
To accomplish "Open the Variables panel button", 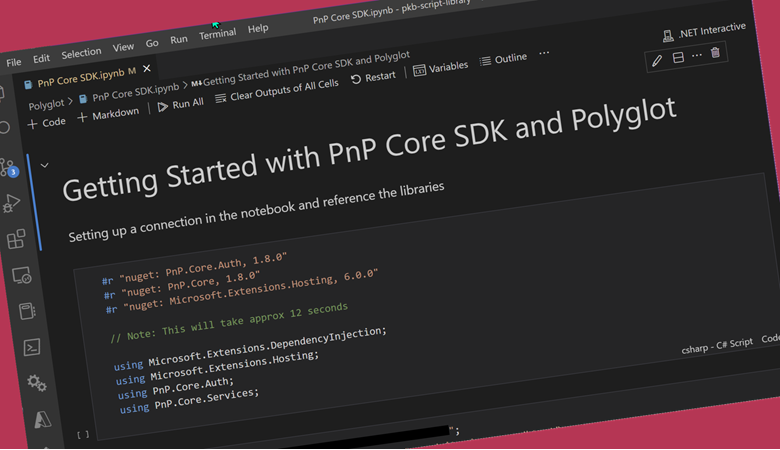I will coord(441,68).
